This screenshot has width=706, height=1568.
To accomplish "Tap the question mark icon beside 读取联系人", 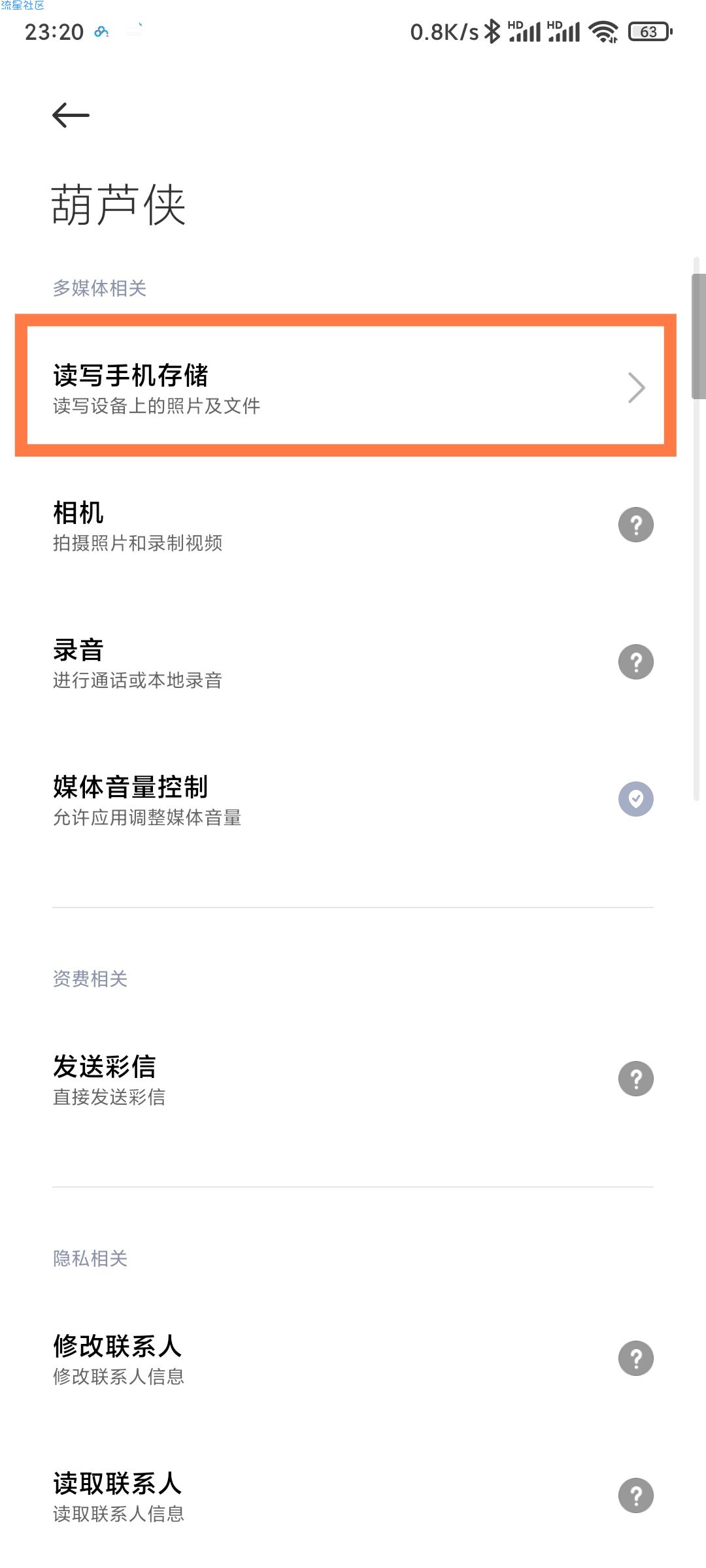I will tap(636, 1495).
